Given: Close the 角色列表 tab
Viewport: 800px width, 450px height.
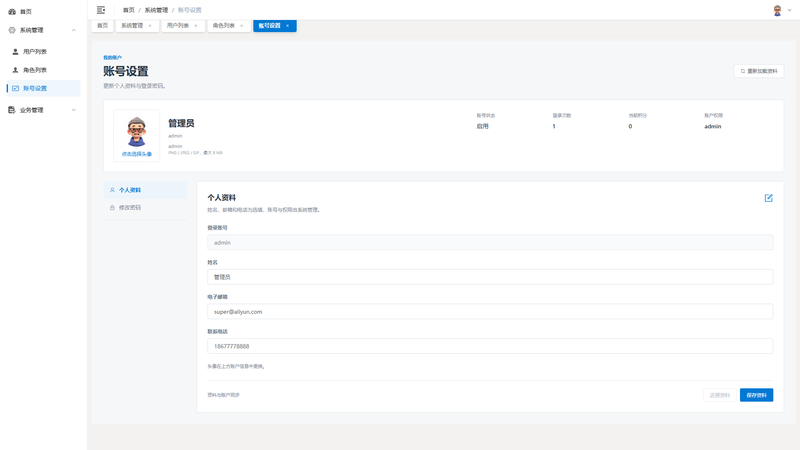Looking at the screenshot, I should (242, 26).
